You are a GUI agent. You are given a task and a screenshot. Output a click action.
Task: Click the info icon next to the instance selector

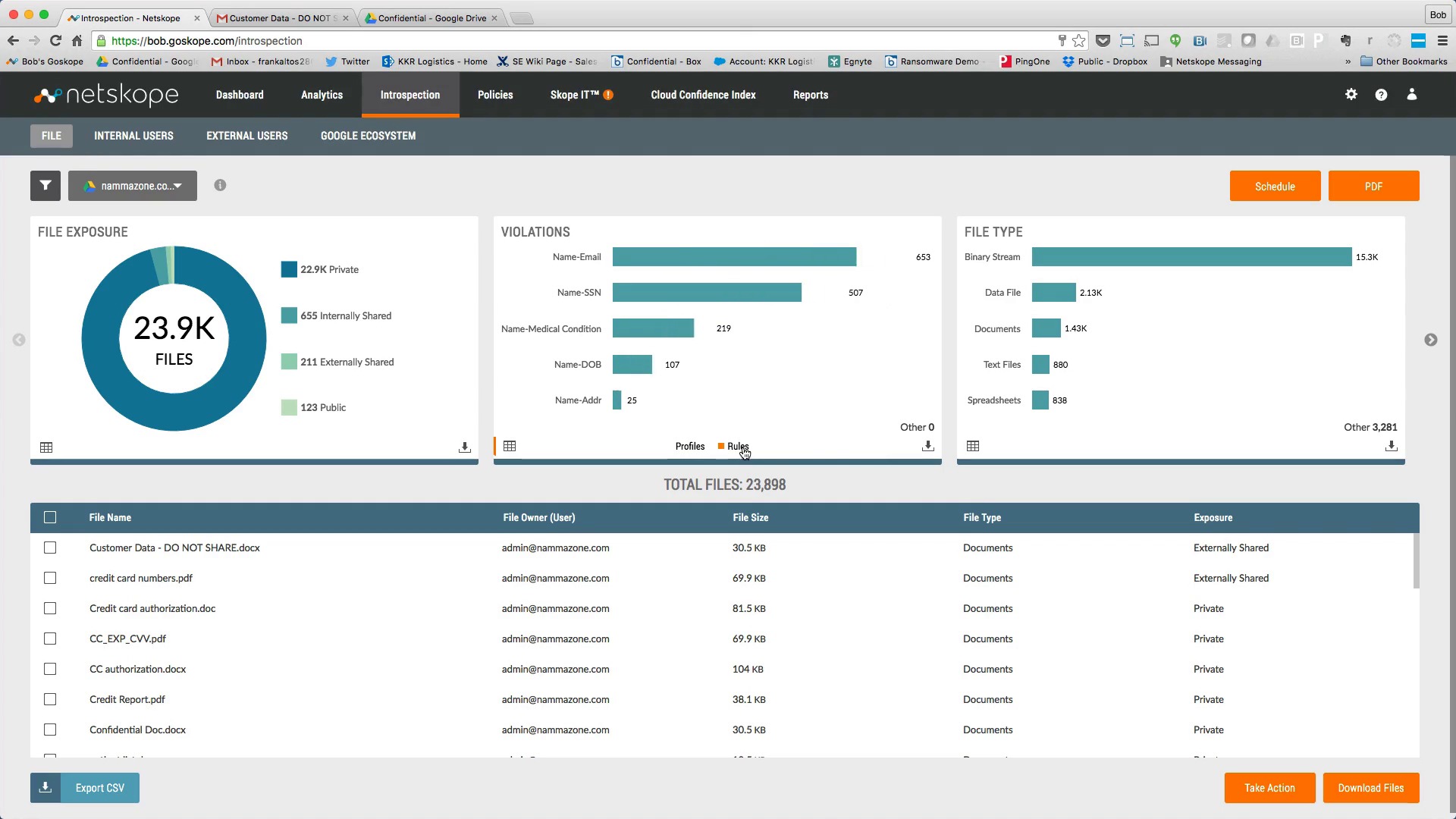click(x=220, y=185)
